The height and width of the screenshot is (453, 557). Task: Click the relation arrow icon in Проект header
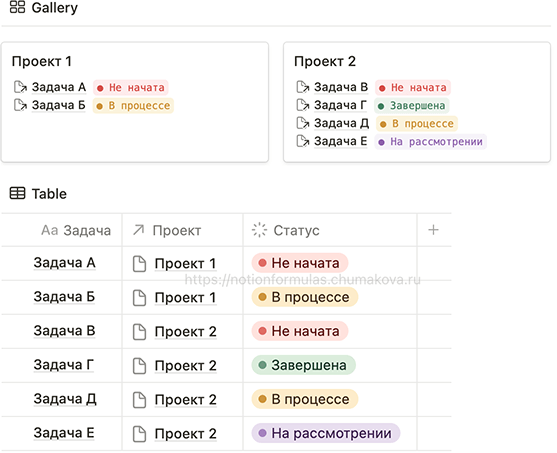139,230
